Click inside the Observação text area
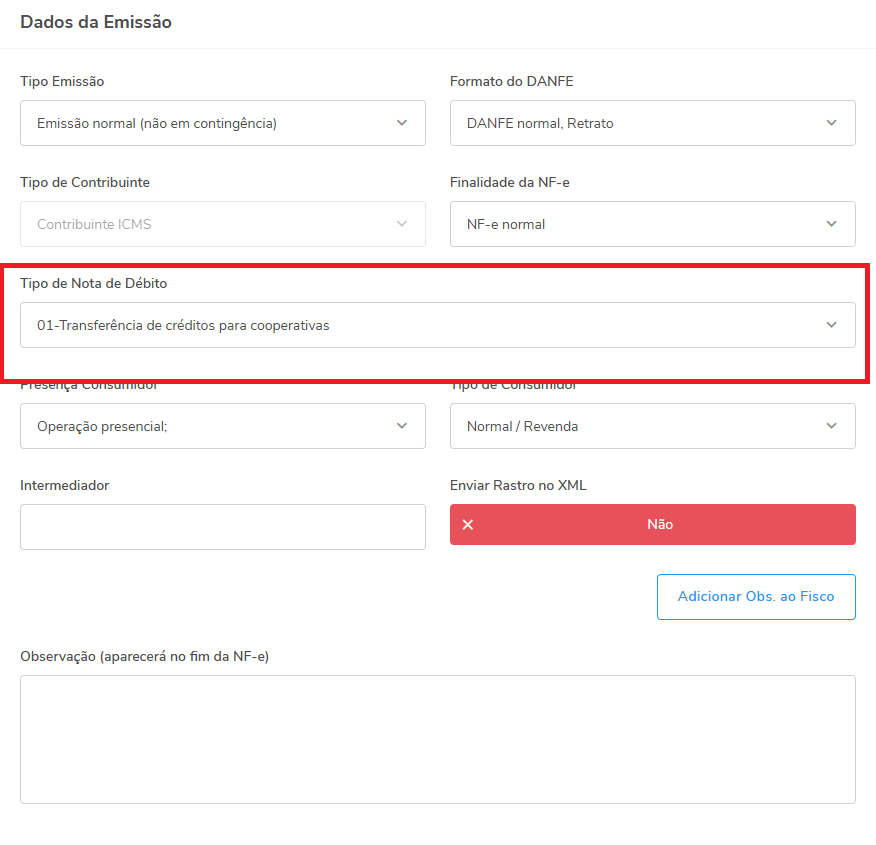The width and height of the screenshot is (876, 845). point(438,739)
